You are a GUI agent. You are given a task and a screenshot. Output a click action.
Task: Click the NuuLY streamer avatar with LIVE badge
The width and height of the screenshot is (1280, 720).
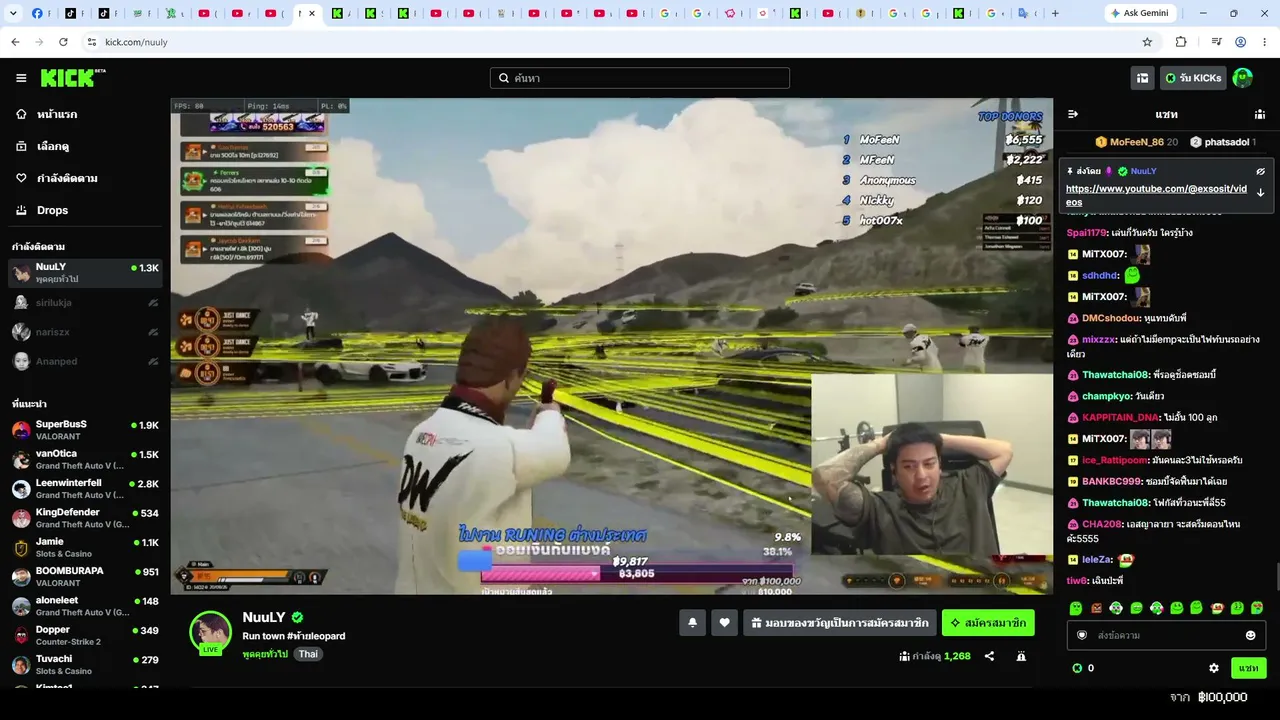tap(210, 631)
